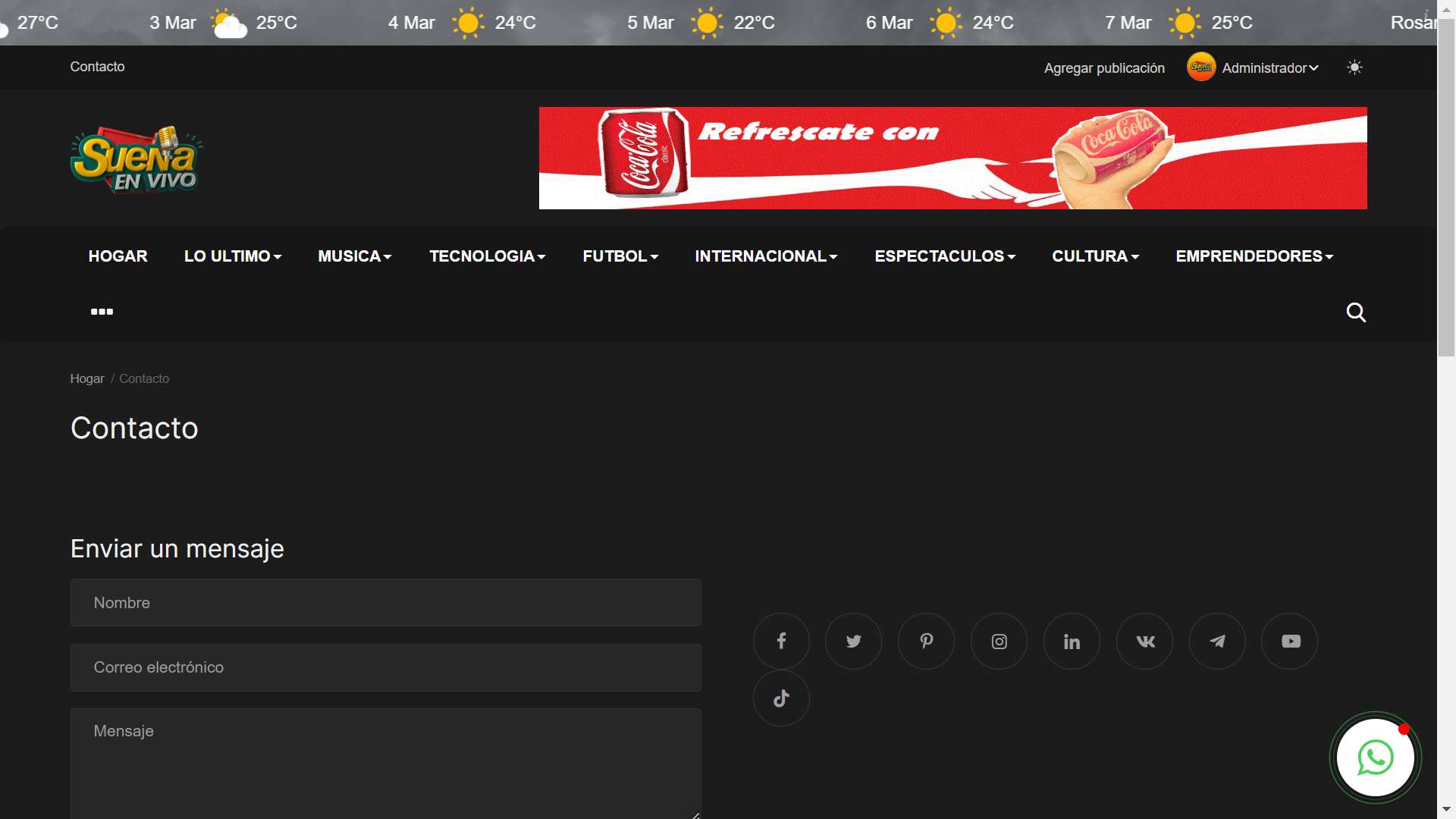The image size is (1456, 819).
Task: Click the 6 Mar 24°C forecast
Action: coord(940,23)
